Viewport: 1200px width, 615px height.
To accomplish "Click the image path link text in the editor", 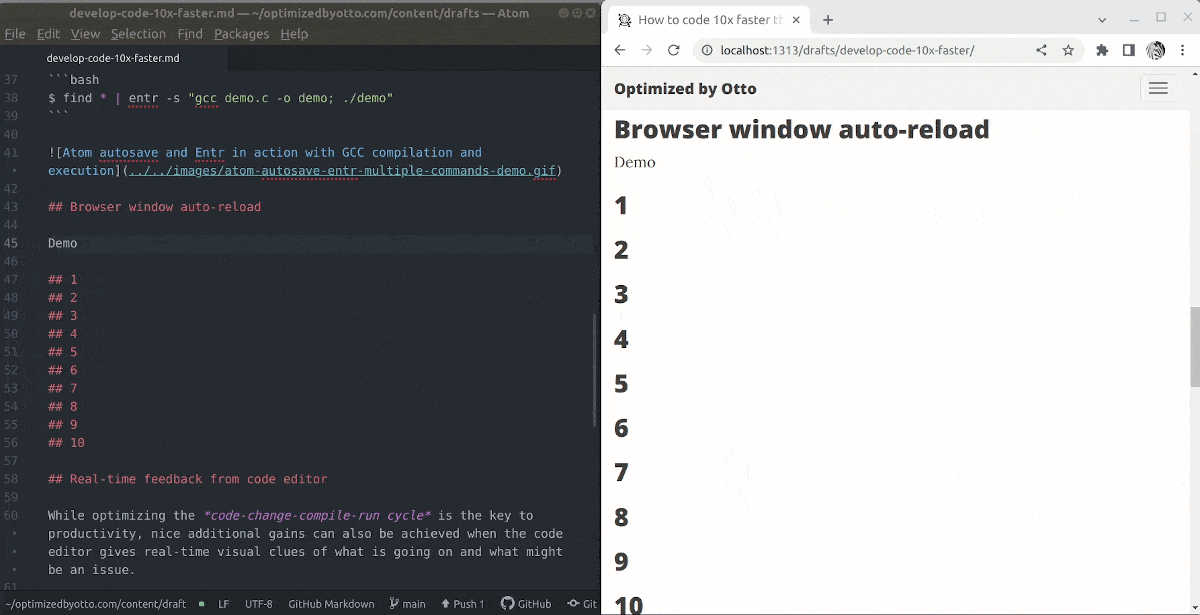I will 342,171.
